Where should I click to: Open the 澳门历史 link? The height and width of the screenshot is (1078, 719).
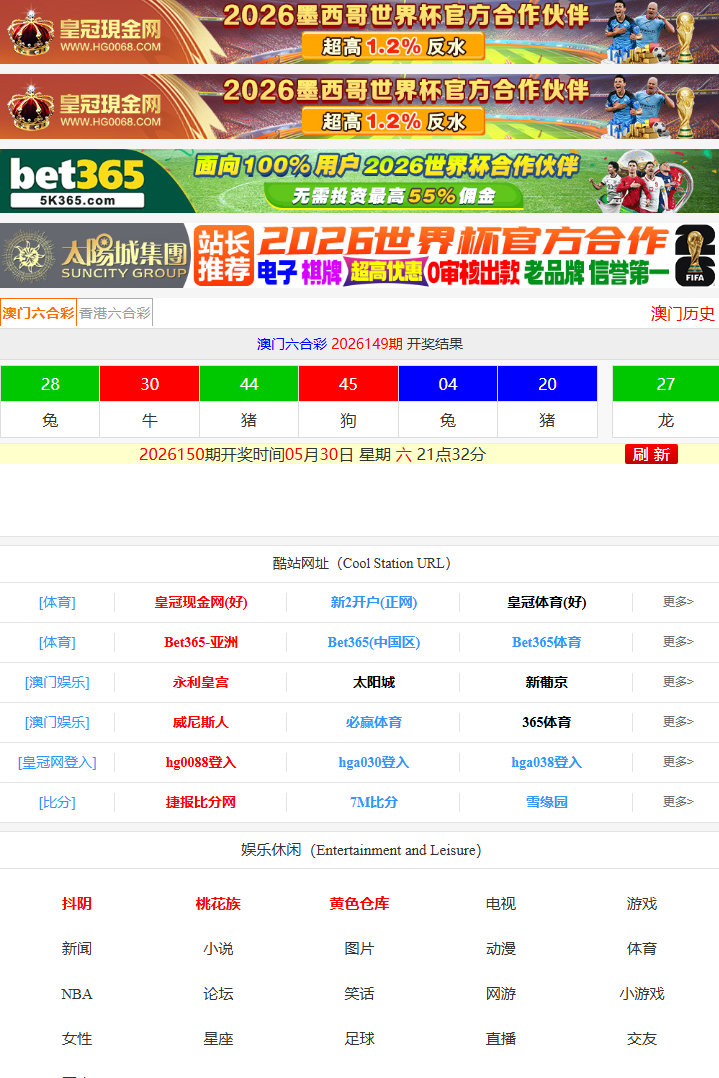coord(683,314)
